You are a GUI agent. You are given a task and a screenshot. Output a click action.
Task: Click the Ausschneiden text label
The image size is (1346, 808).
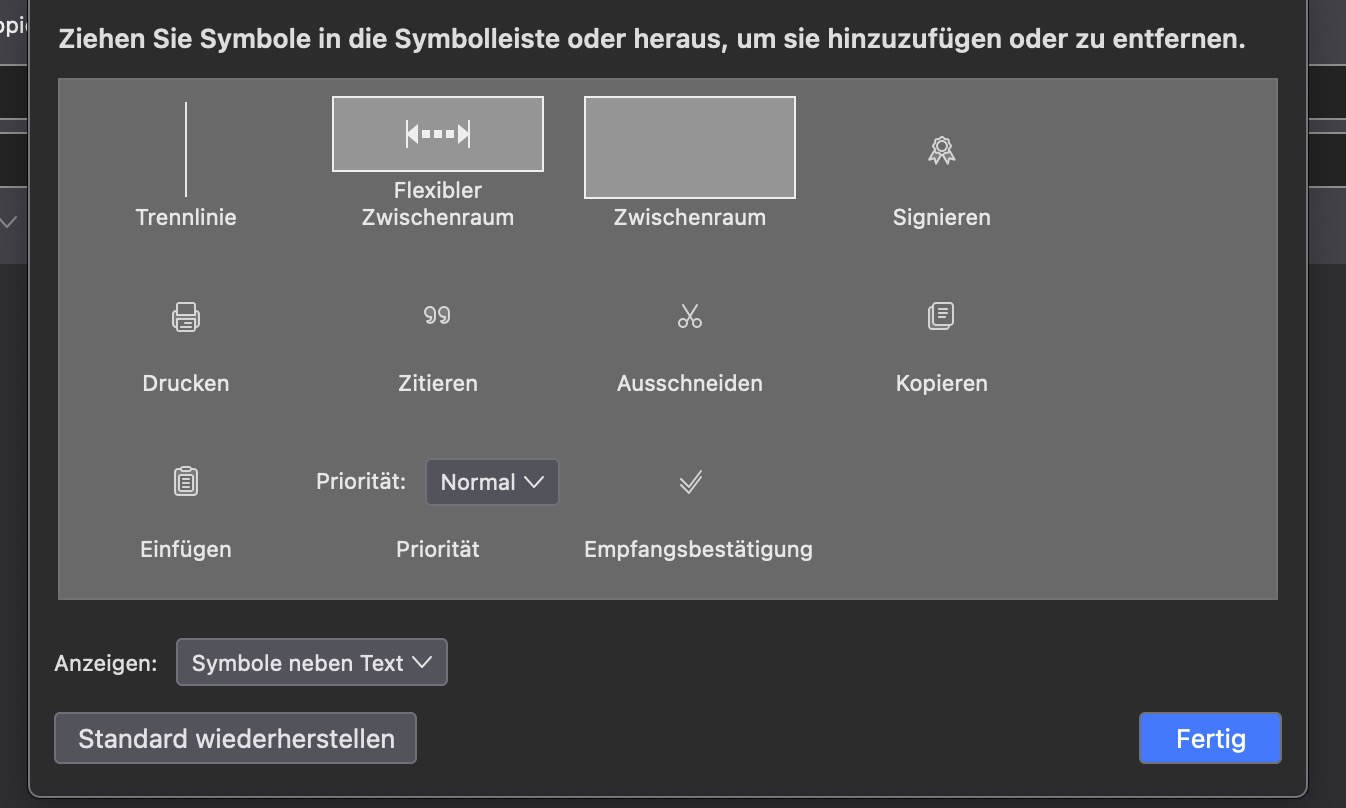click(x=690, y=383)
